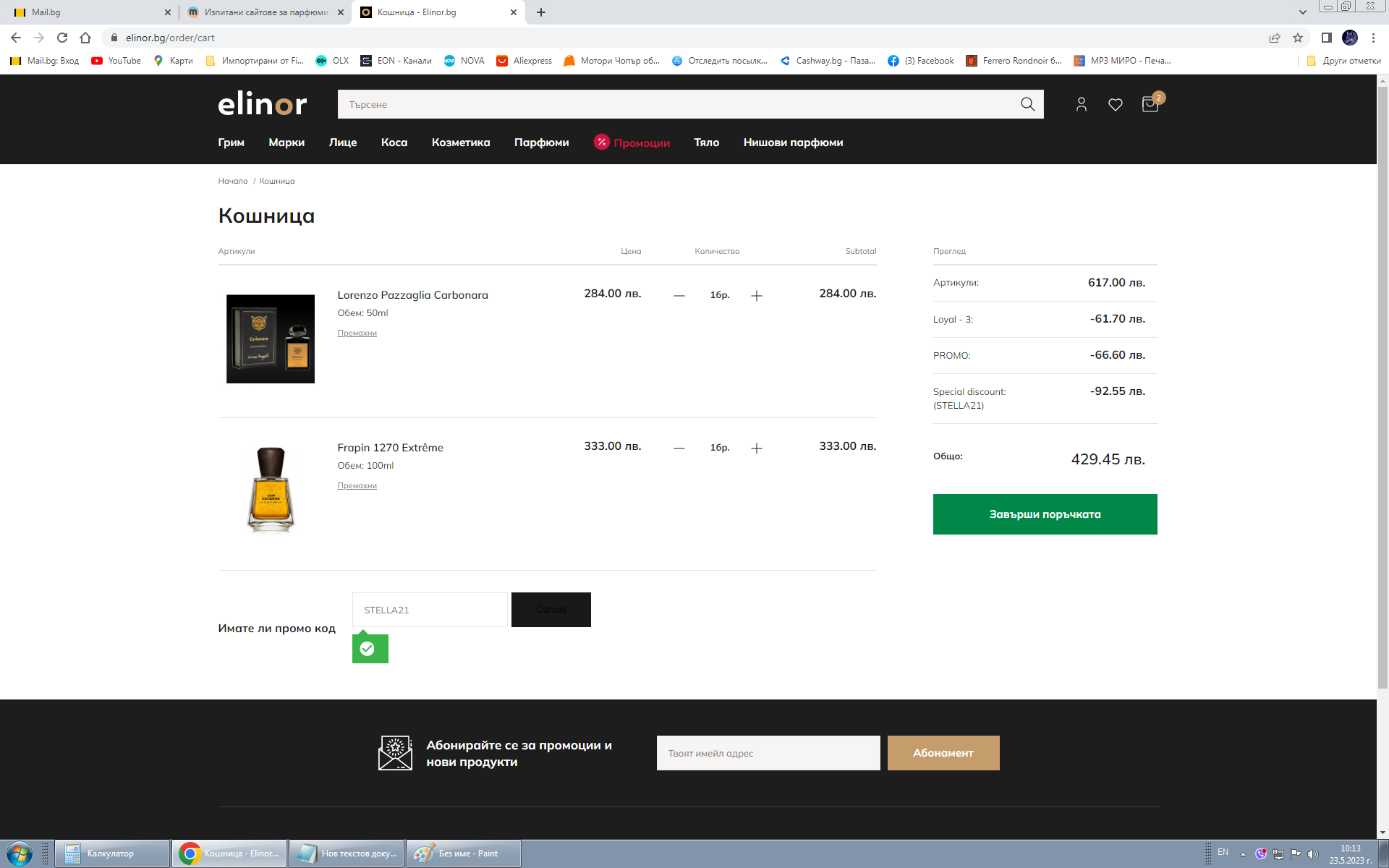The image size is (1389, 868).
Task: Increase the Frapin 1270 Extrême quantity
Action: [x=757, y=448]
